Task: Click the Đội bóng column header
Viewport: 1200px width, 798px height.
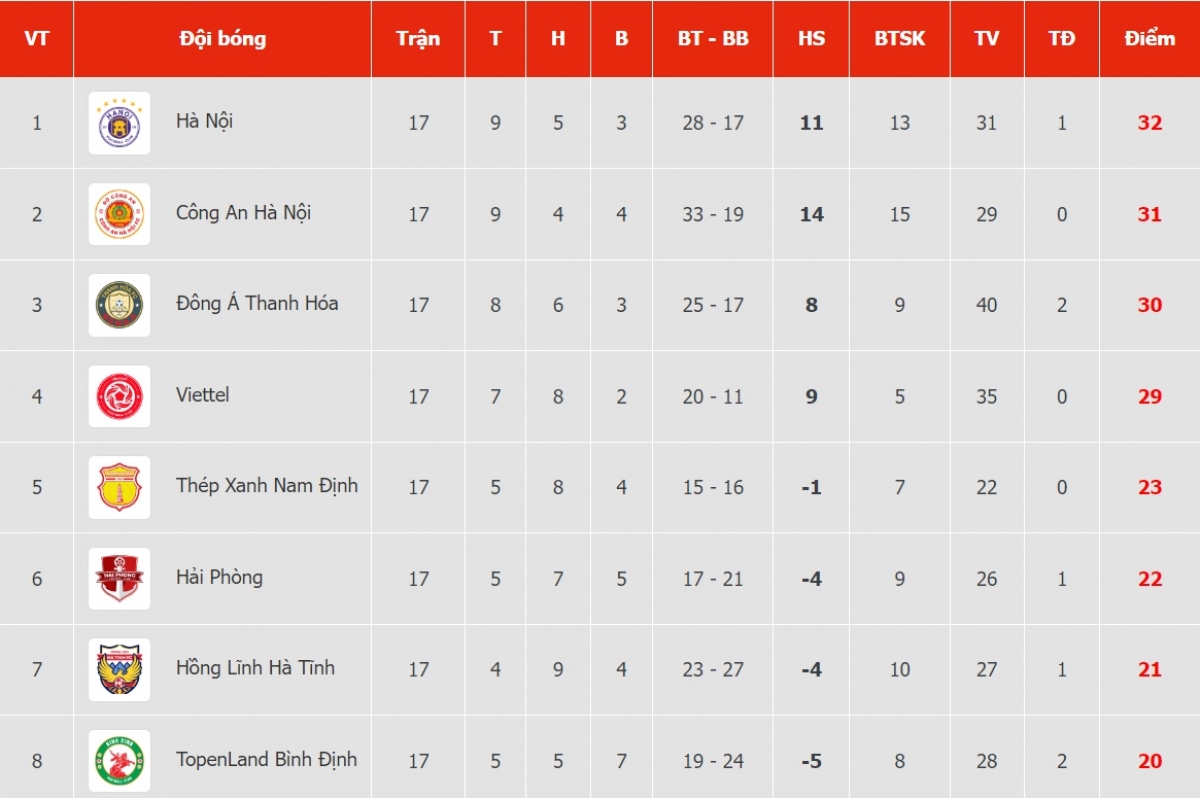Action: pyautogui.click(x=222, y=39)
